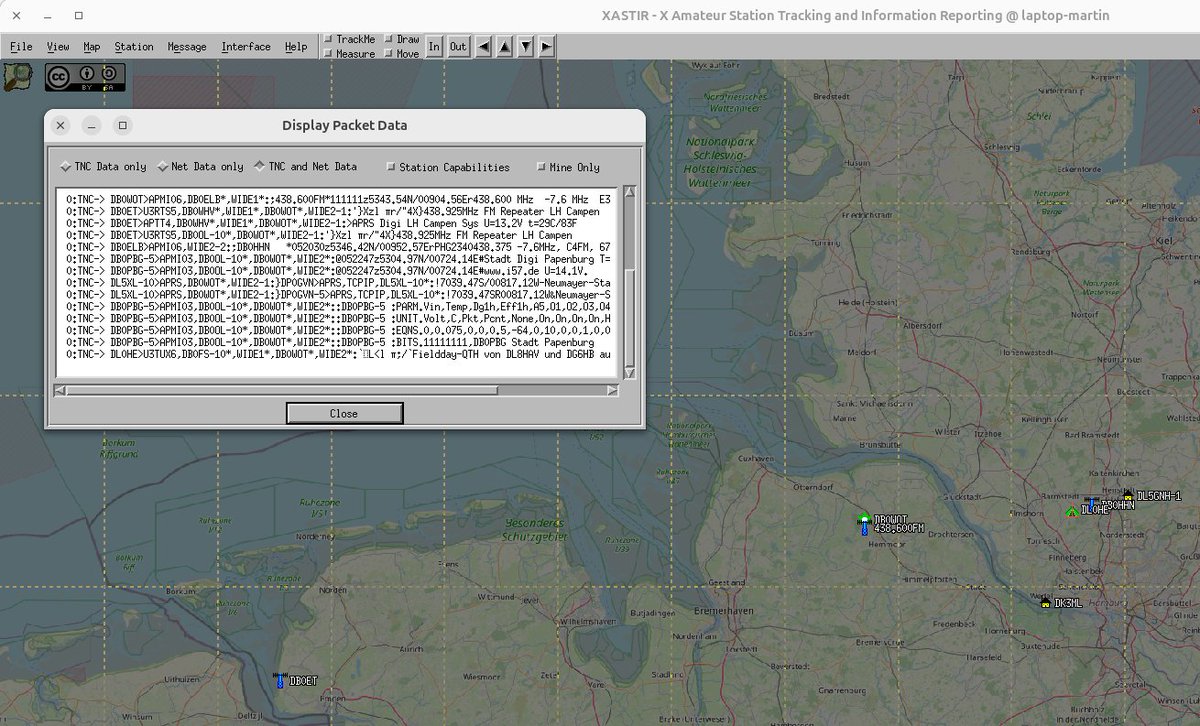This screenshot has width=1200, height=726.
Task: Pan the map down using the down arrow
Action: 525,45
